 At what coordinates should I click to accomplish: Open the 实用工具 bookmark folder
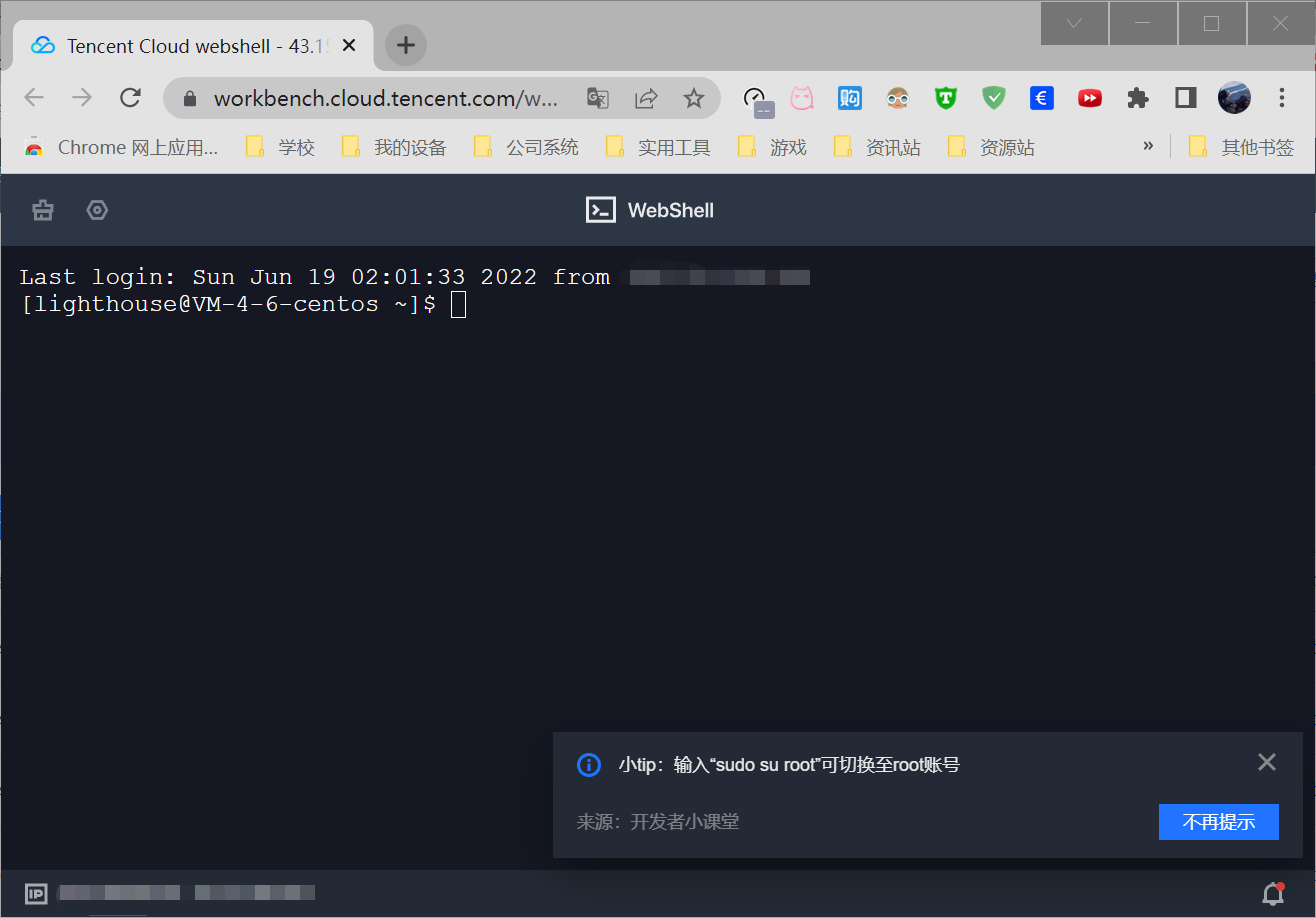(658, 148)
